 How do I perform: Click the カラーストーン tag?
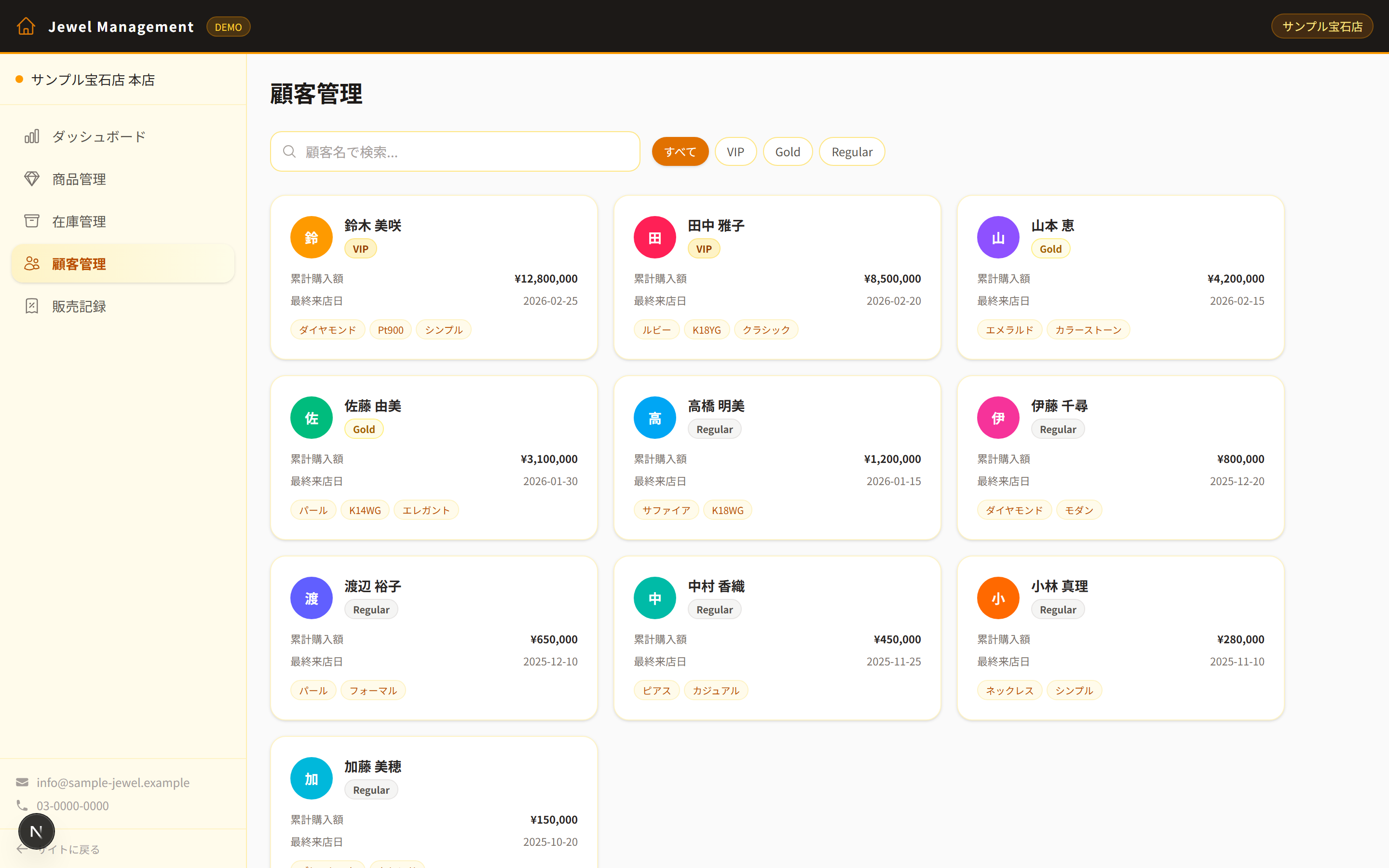(1088, 329)
